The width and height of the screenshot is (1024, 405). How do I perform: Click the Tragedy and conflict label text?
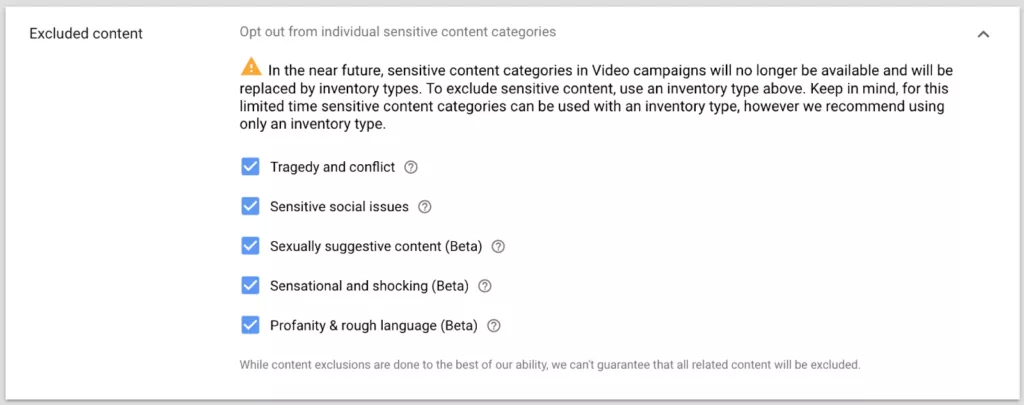click(x=332, y=167)
